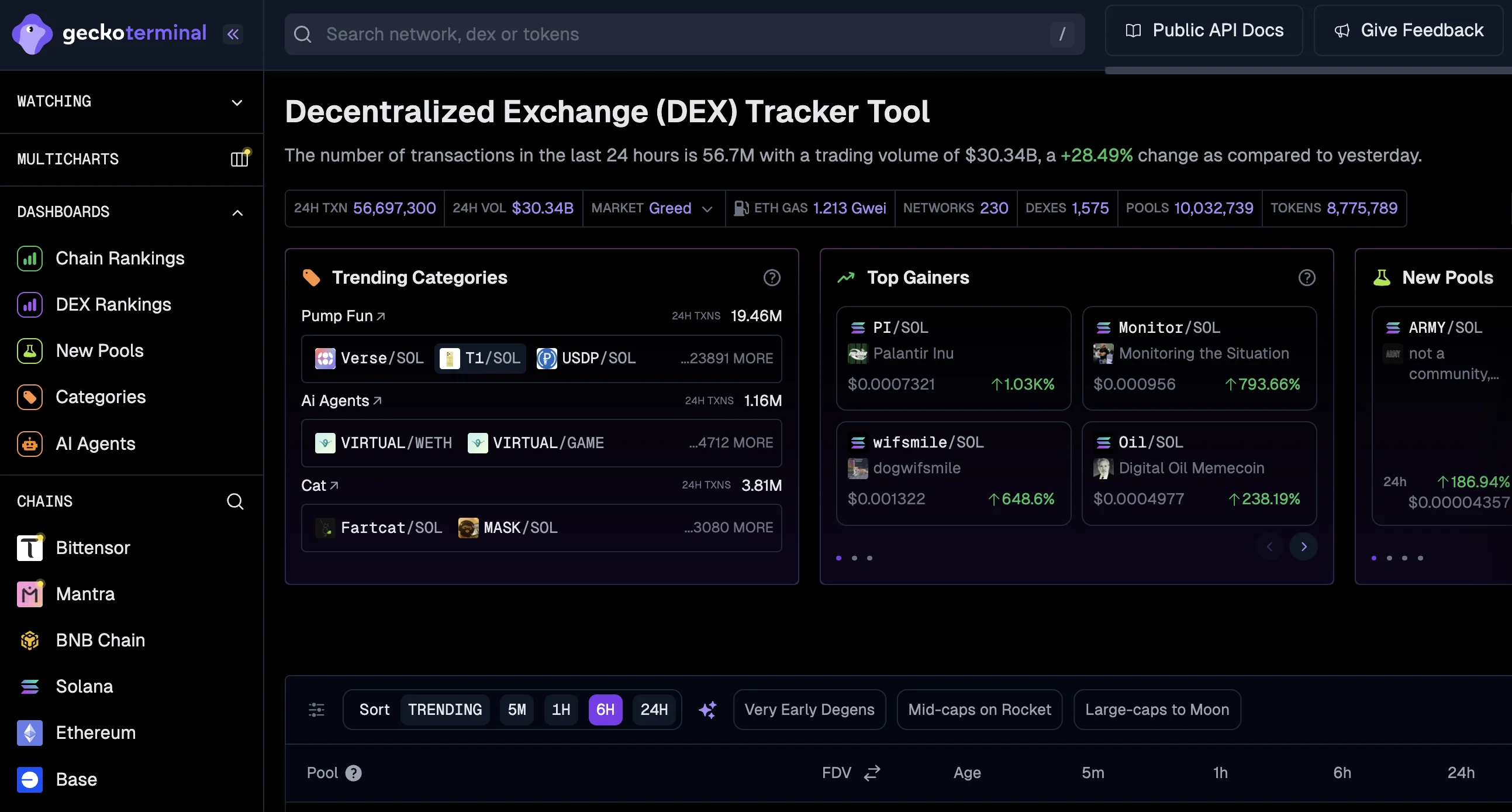Select the BNB Chain icon
This screenshot has width=1512, height=812.
pyautogui.click(x=30, y=641)
